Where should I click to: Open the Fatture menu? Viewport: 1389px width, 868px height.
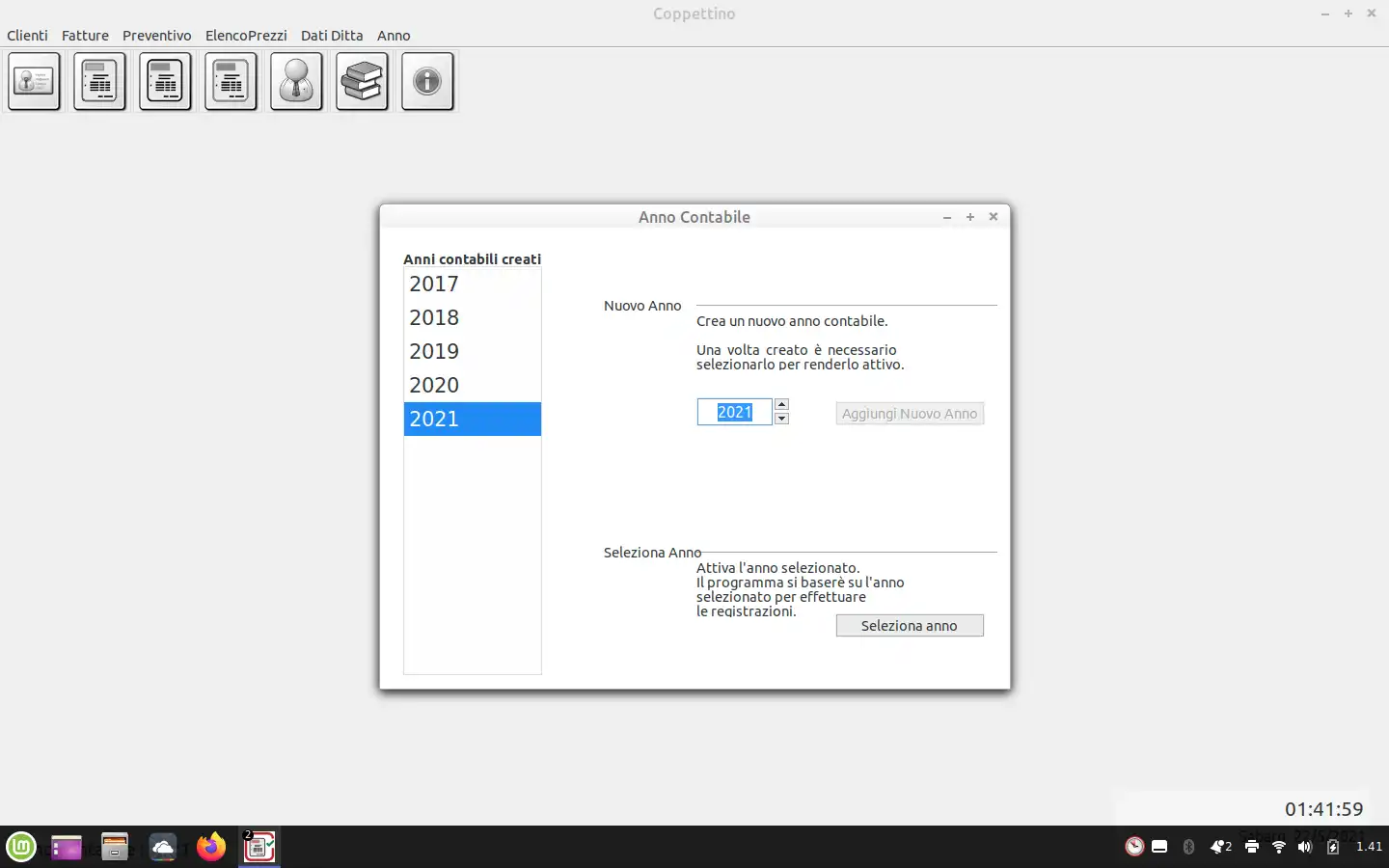[85, 36]
